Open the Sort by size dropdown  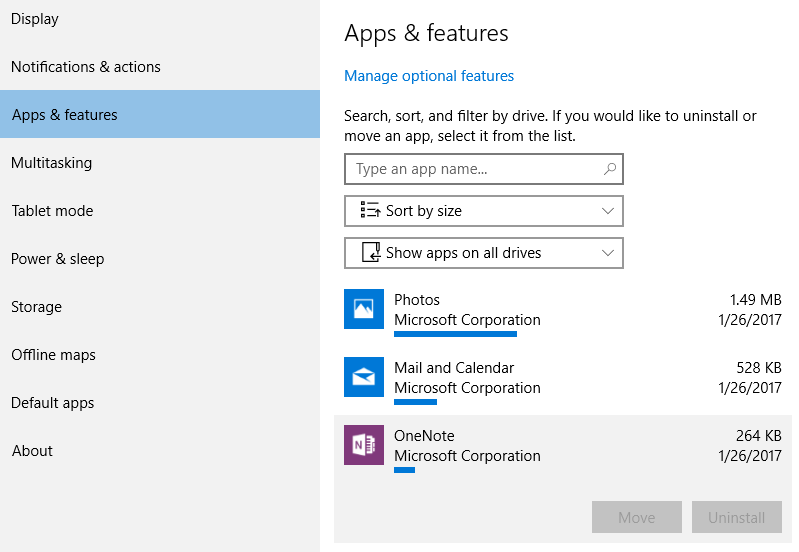(x=484, y=211)
